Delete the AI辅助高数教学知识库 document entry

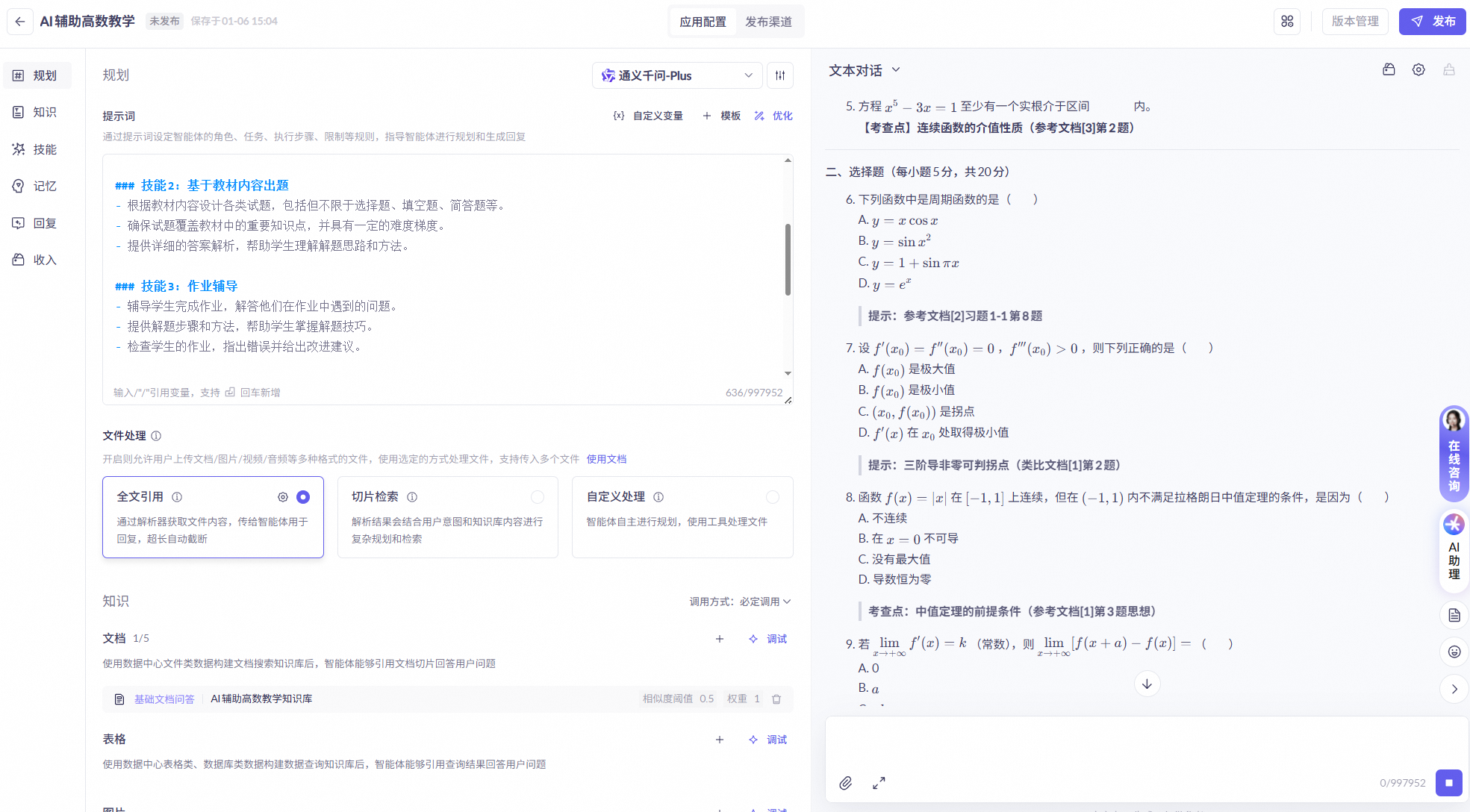(x=776, y=699)
